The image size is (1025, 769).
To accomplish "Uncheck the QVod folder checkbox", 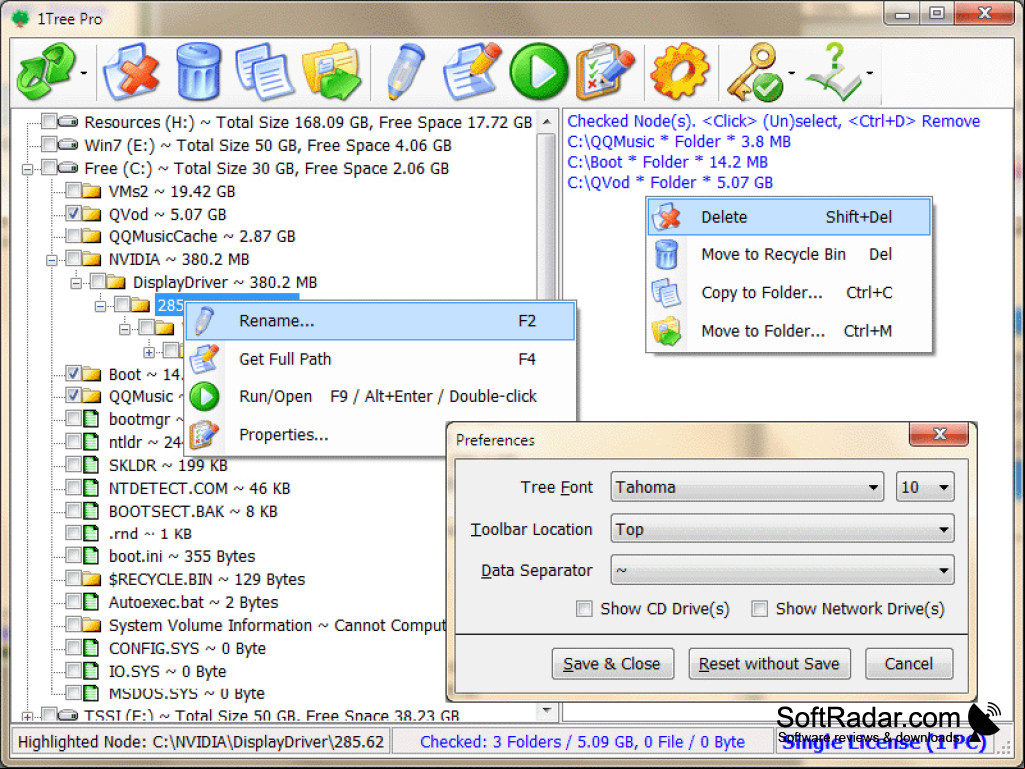I will [x=73, y=214].
